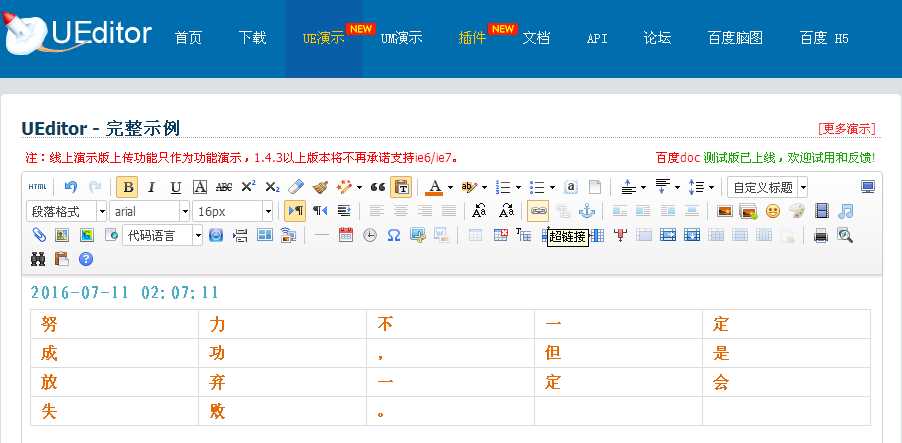The width and height of the screenshot is (902, 443).
Task: Open the UM演示 navigation item
Action: pos(402,39)
